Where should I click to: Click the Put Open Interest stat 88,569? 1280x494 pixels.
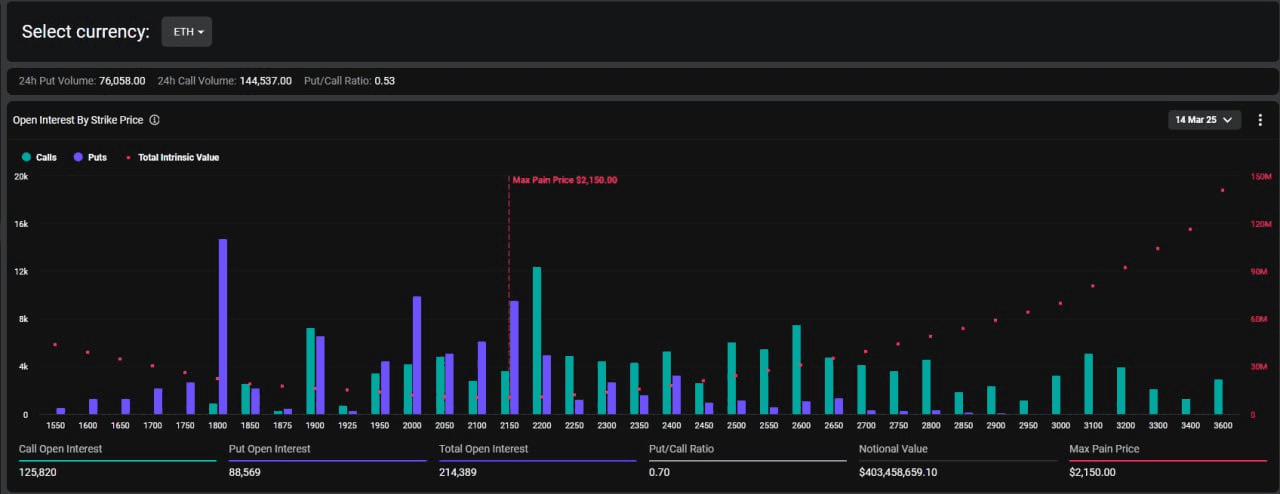click(x=245, y=471)
